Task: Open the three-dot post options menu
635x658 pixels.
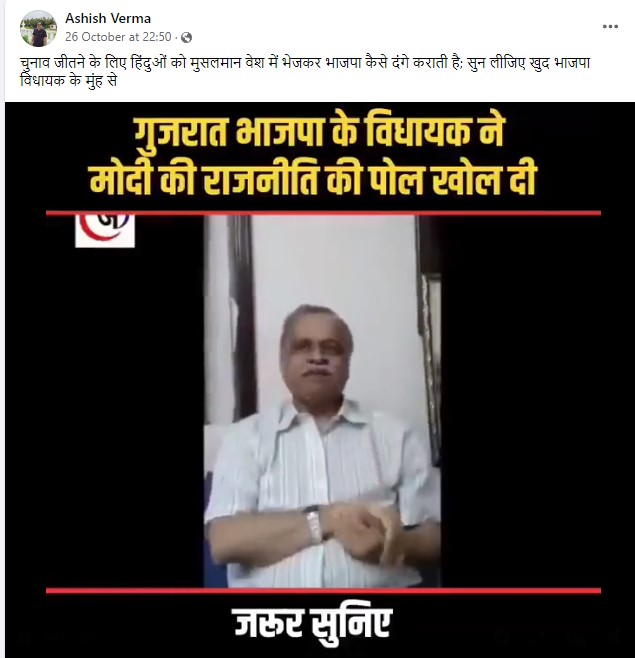Action: (x=610, y=26)
